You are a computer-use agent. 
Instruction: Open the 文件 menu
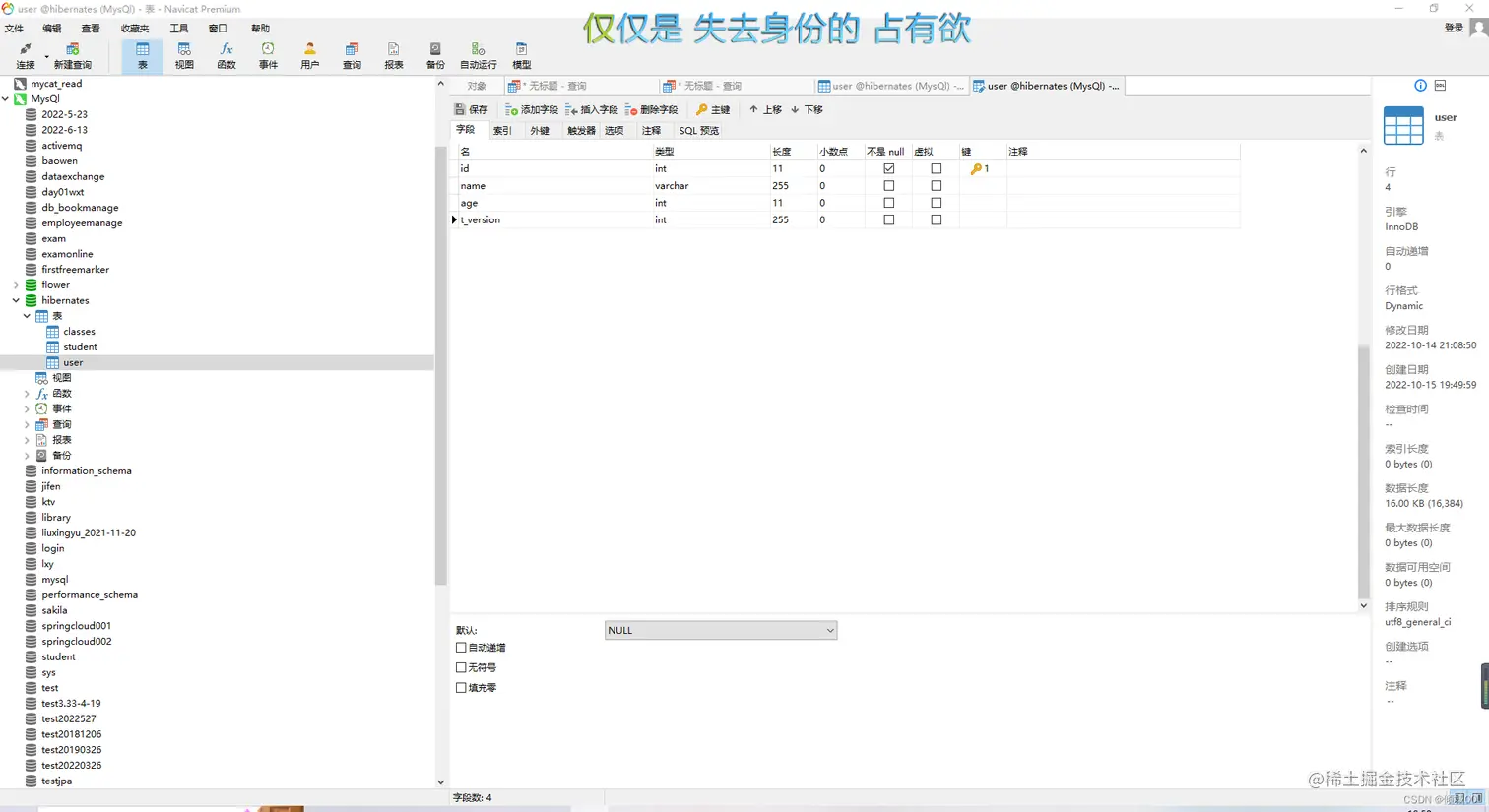coord(14,29)
